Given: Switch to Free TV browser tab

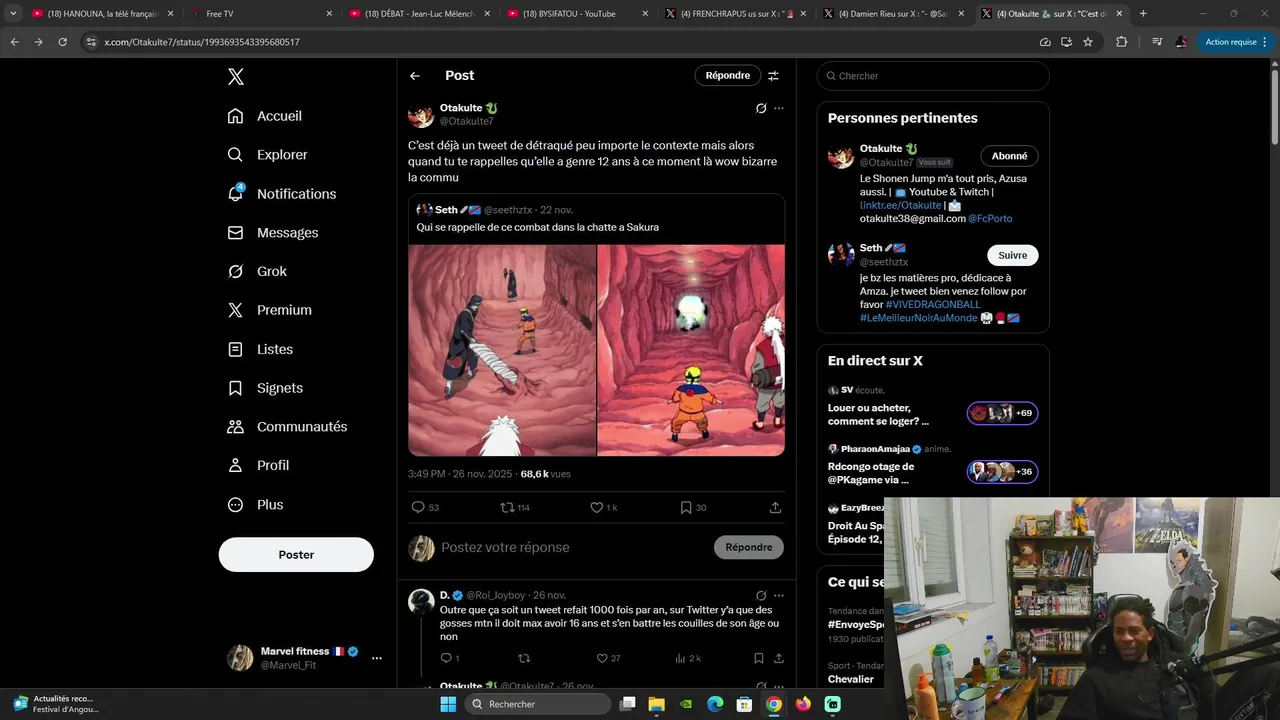Looking at the screenshot, I should click(262, 14).
